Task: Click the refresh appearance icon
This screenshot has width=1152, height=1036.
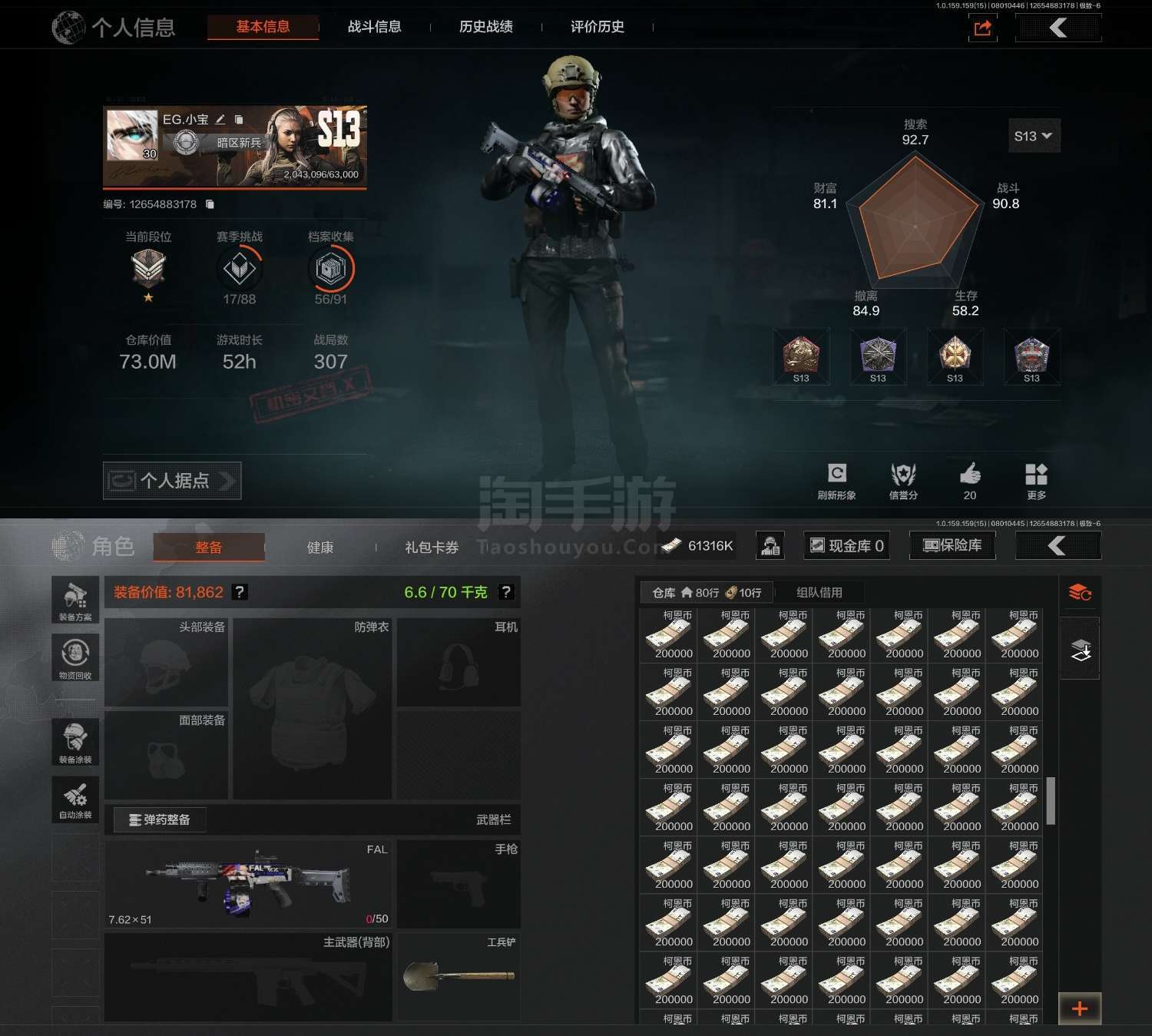Action: point(836,481)
